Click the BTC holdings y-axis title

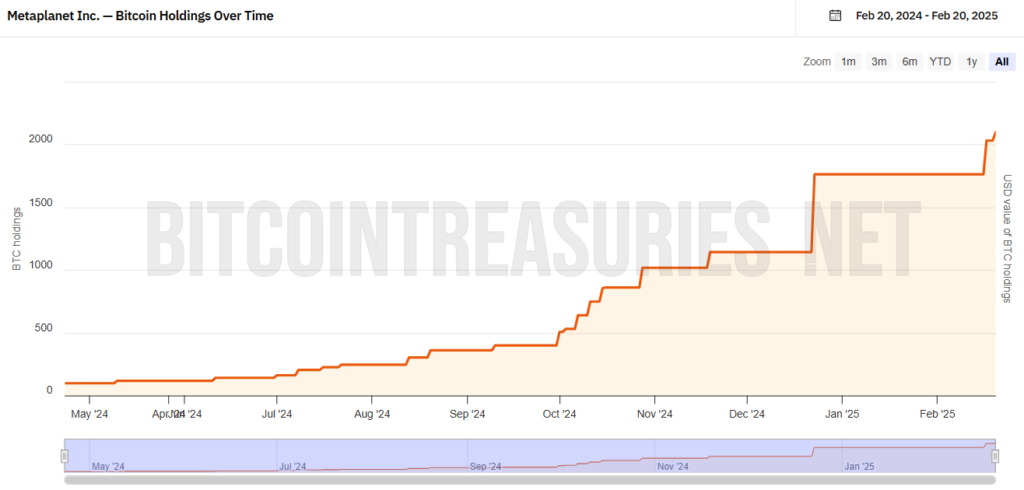pyautogui.click(x=16, y=239)
